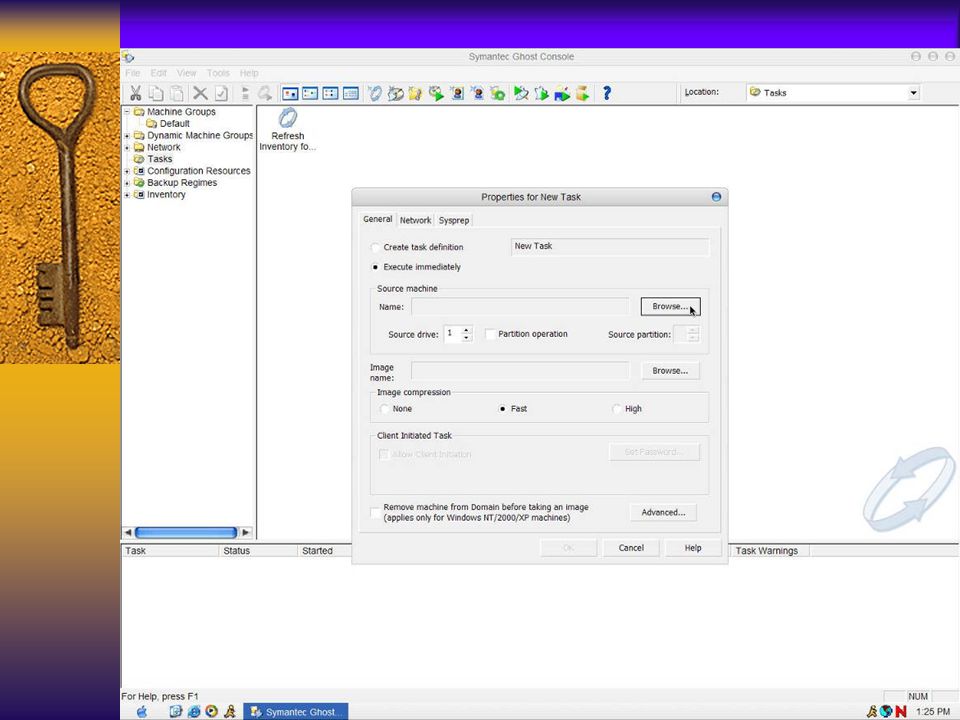Click the Default folder icon in tree
This screenshot has height=720, width=960.
pos(151,124)
